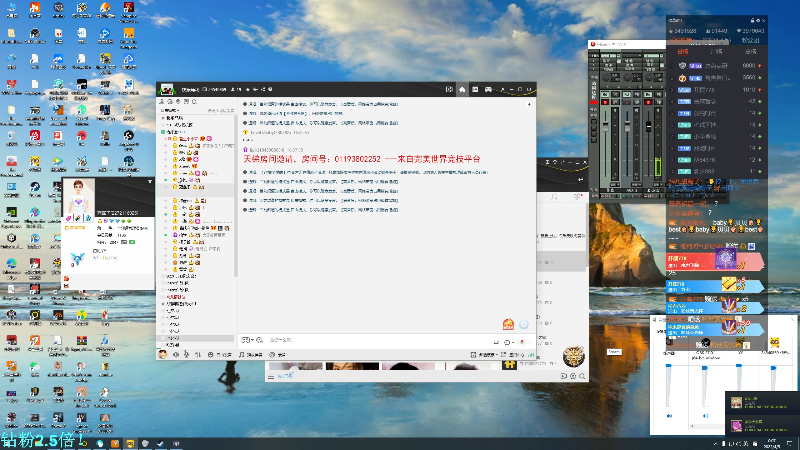The height and width of the screenshot is (450, 800).
Task: Click the speaker icon in YY bottom bar
Action: pos(176,354)
